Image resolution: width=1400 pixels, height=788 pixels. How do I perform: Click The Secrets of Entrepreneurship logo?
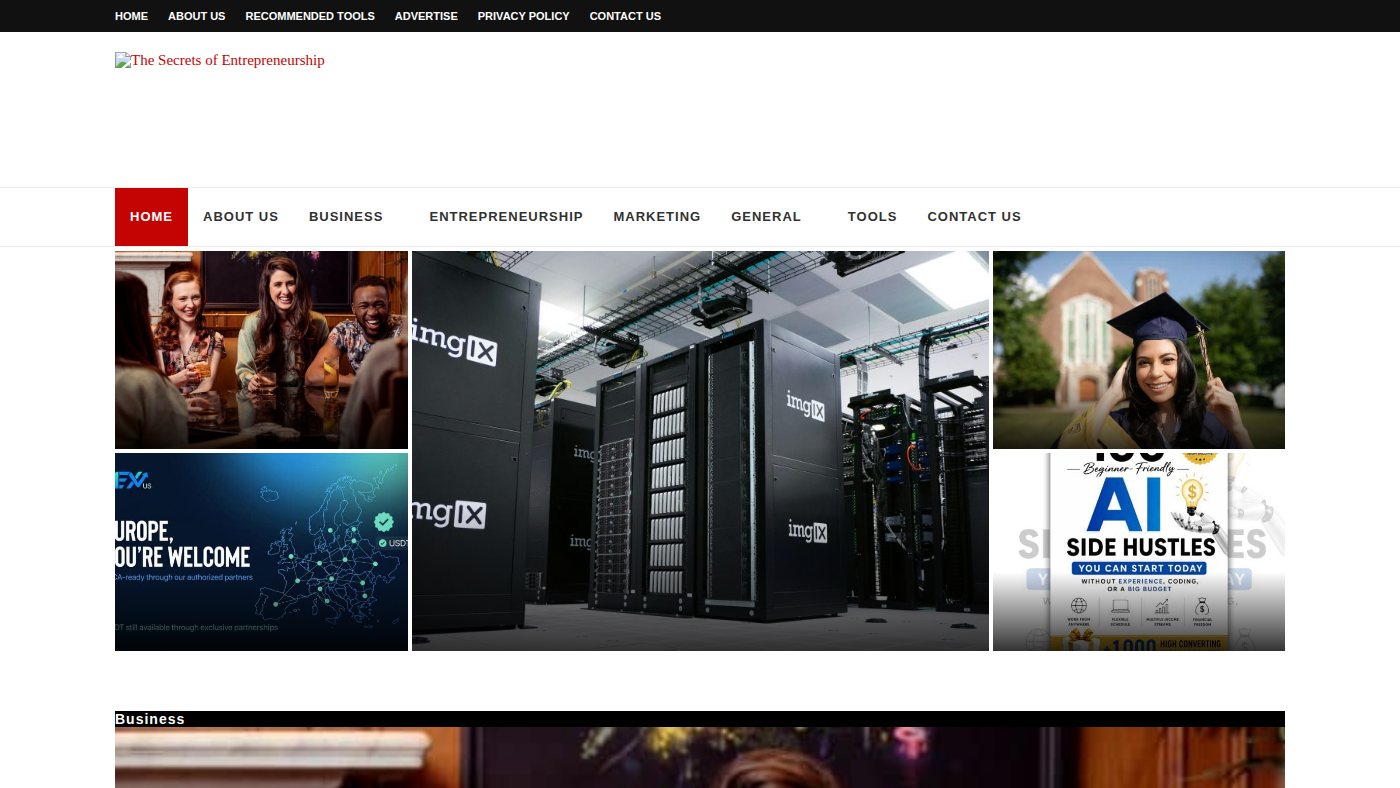click(220, 60)
